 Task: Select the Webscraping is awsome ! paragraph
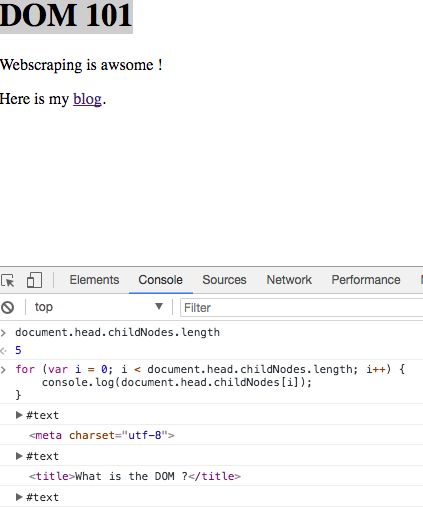point(81,65)
